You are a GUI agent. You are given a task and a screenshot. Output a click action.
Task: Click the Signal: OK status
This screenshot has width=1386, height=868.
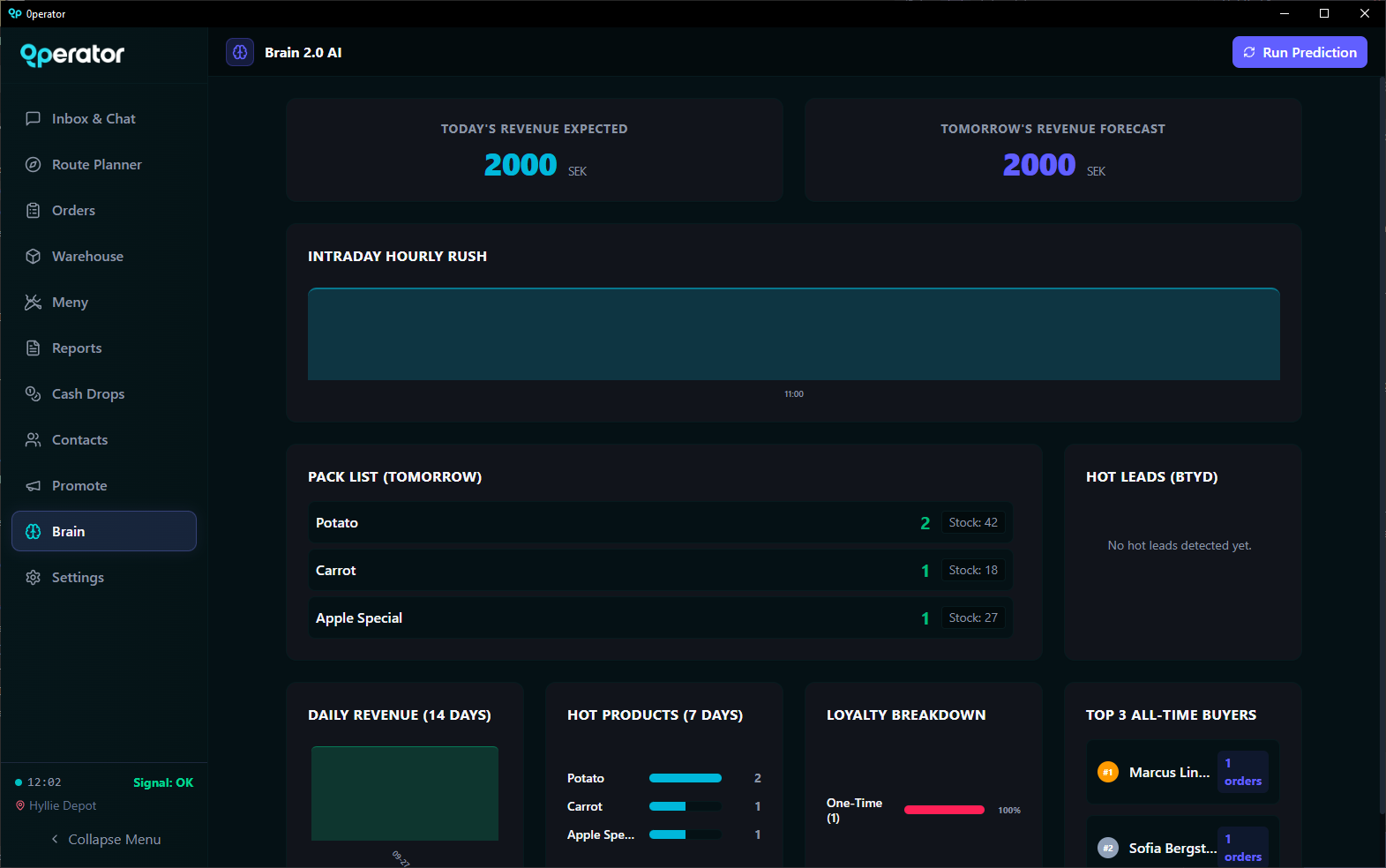click(x=163, y=782)
